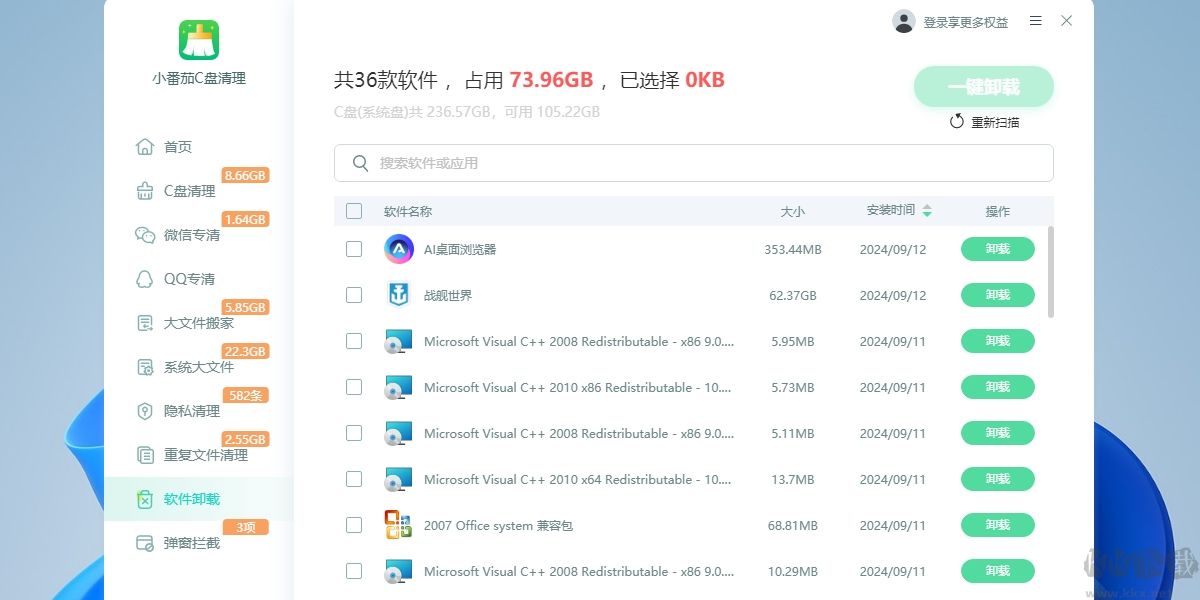Select checkbox for Visual C++ 2010 x86
Screen dimensions: 1200x600
(x=354, y=387)
